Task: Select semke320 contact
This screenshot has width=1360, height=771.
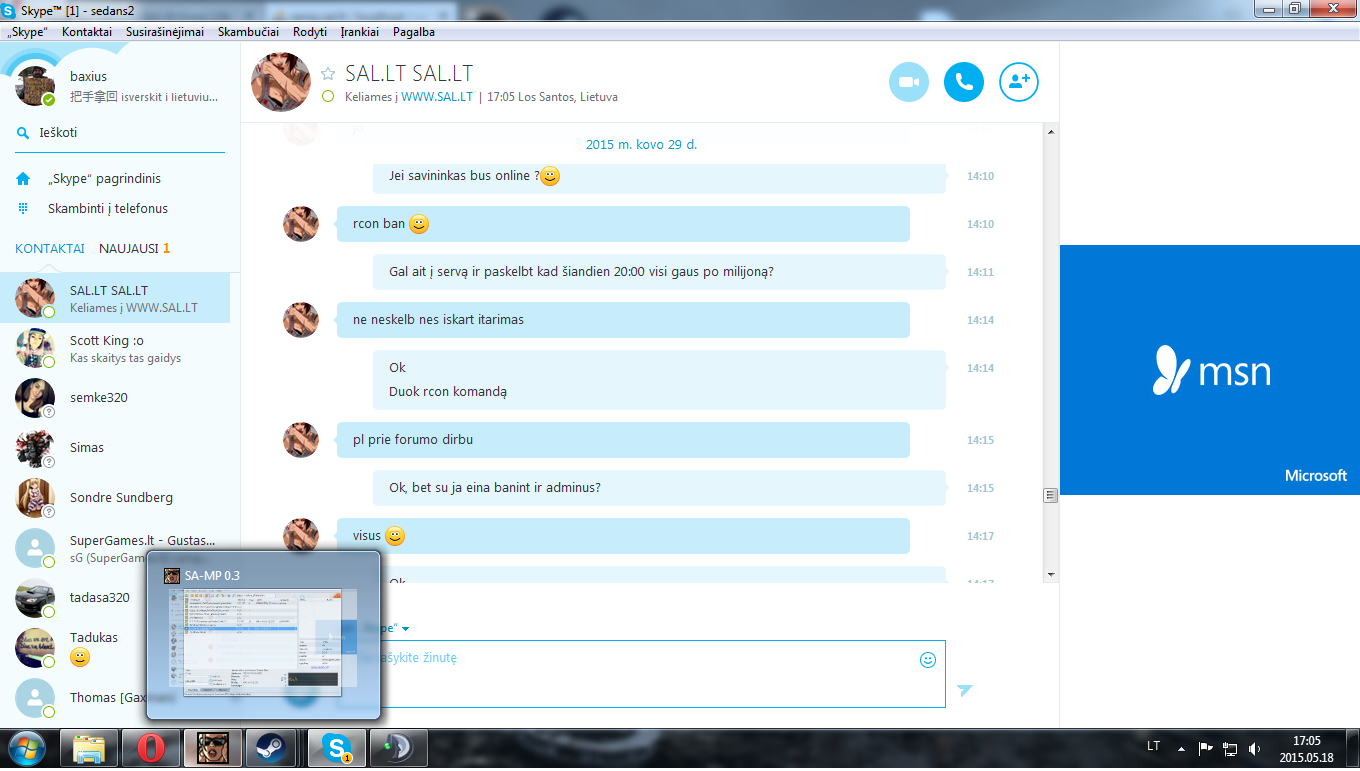Action: click(x=115, y=398)
